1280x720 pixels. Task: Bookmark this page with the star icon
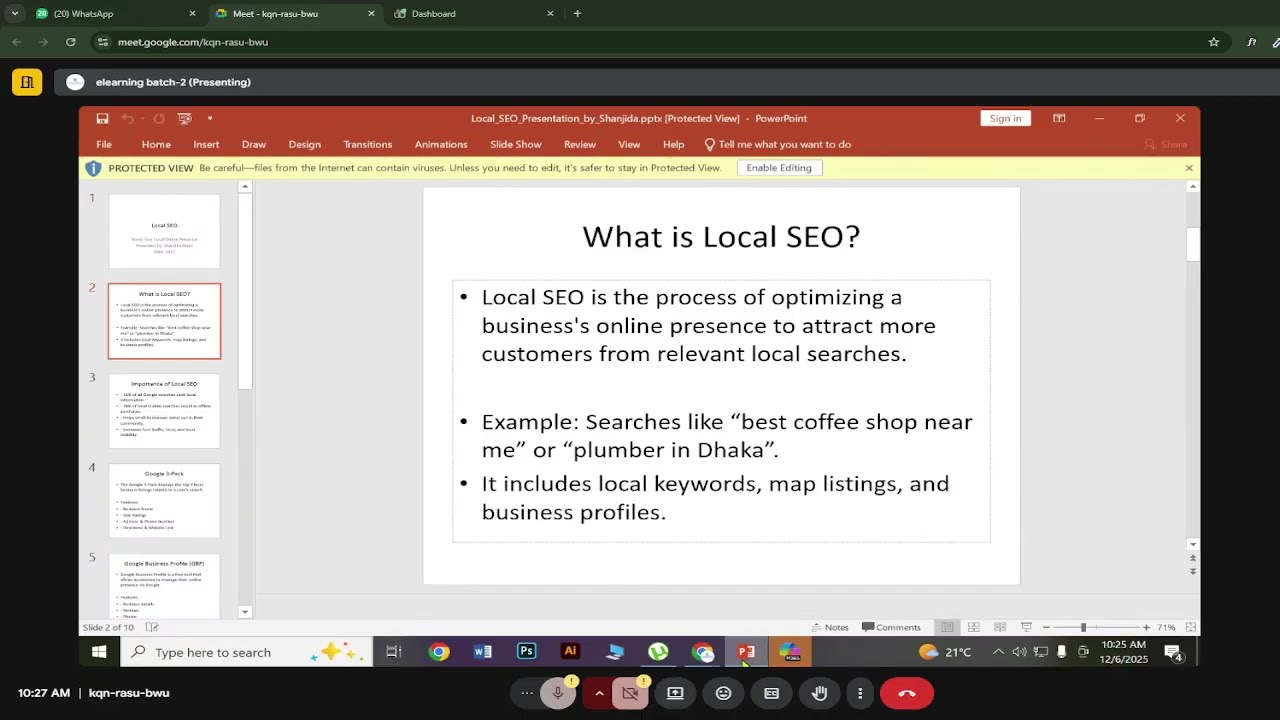tap(1214, 42)
